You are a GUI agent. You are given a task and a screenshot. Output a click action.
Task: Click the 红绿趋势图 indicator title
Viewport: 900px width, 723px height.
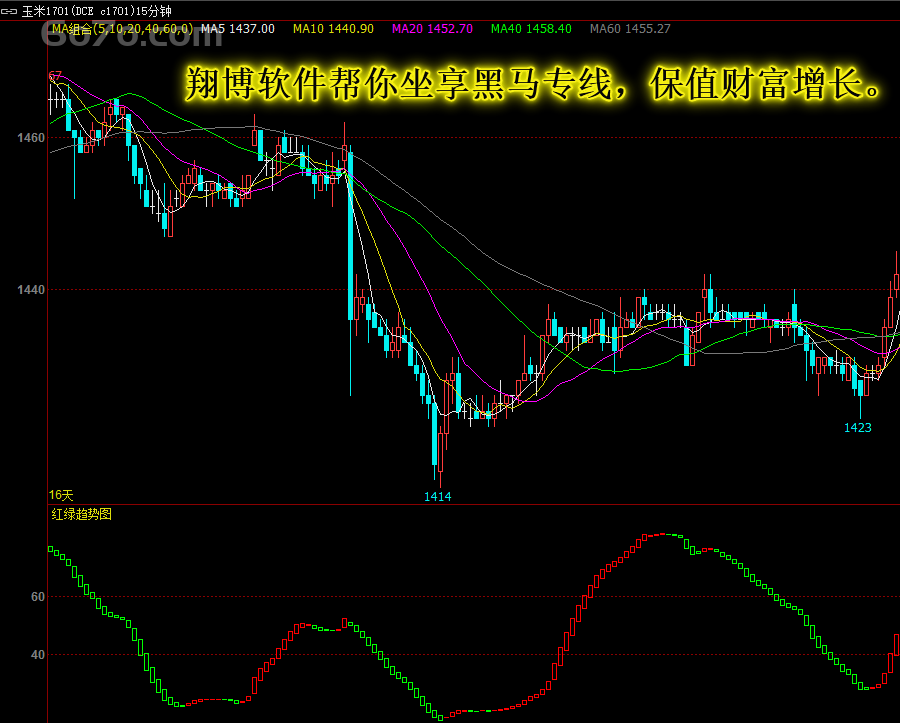point(82,514)
